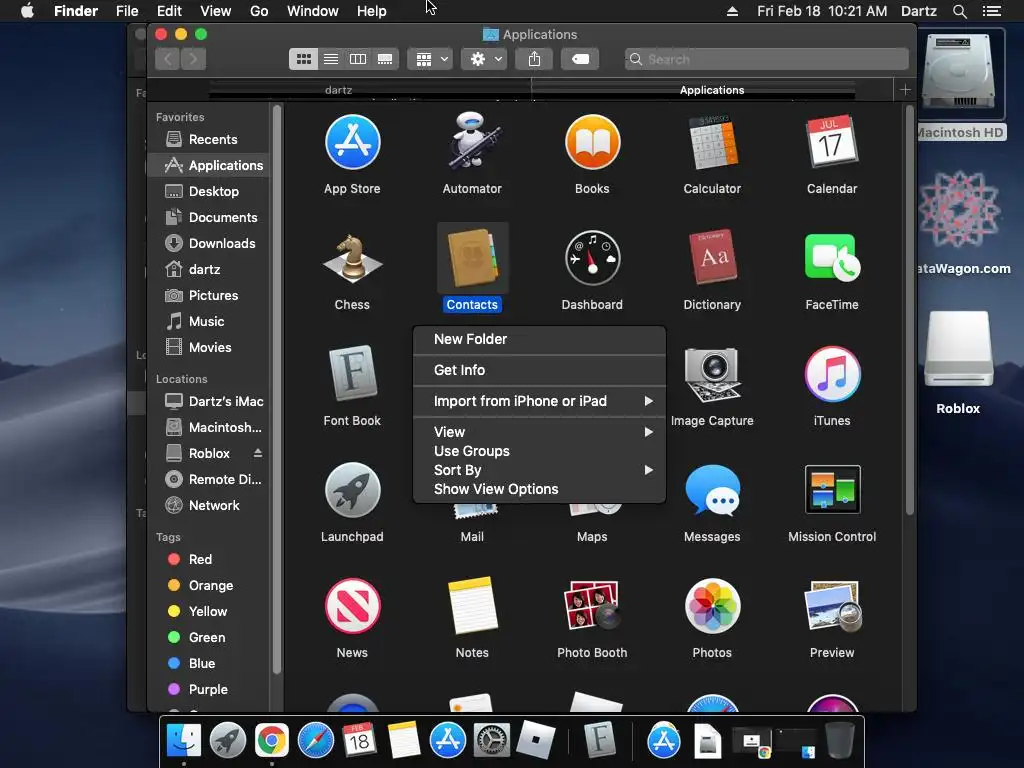1024x768 pixels.
Task: Open the App Store application icon
Action: (x=353, y=142)
